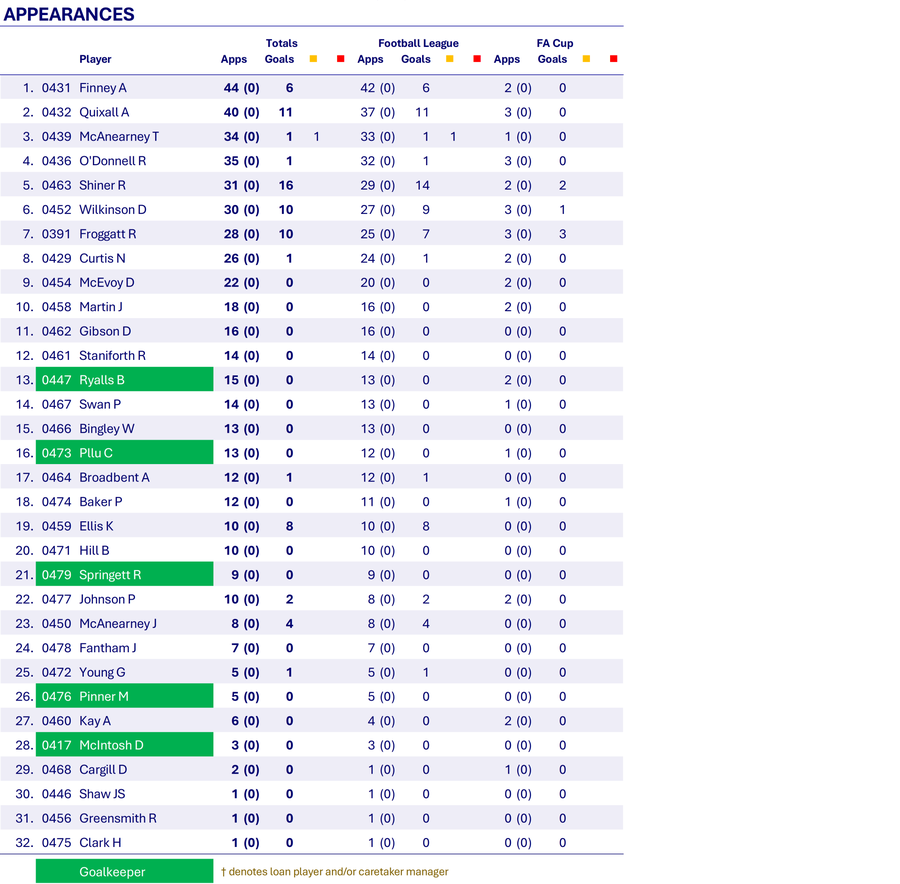Click the FA Cup Goals column header
This screenshot has height=884, width=900.
pos(552,59)
